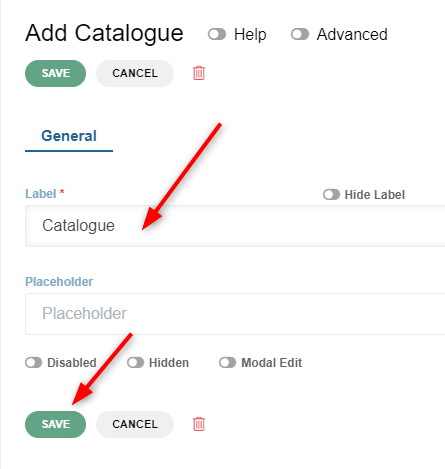Click the top SAVE button
The width and height of the screenshot is (445, 469).
coord(56,73)
